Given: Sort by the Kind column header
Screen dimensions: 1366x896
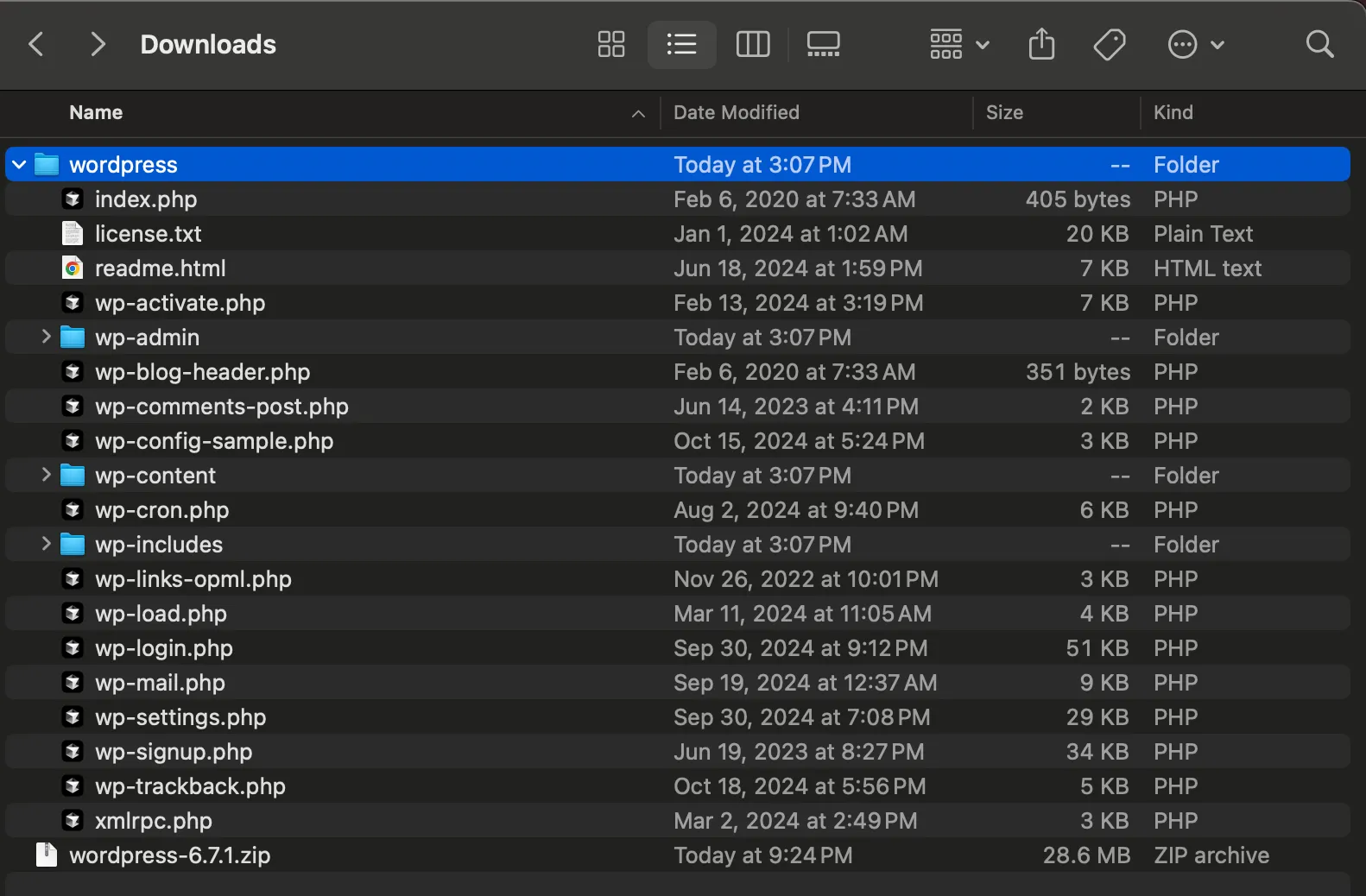Looking at the screenshot, I should (1173, 112).
